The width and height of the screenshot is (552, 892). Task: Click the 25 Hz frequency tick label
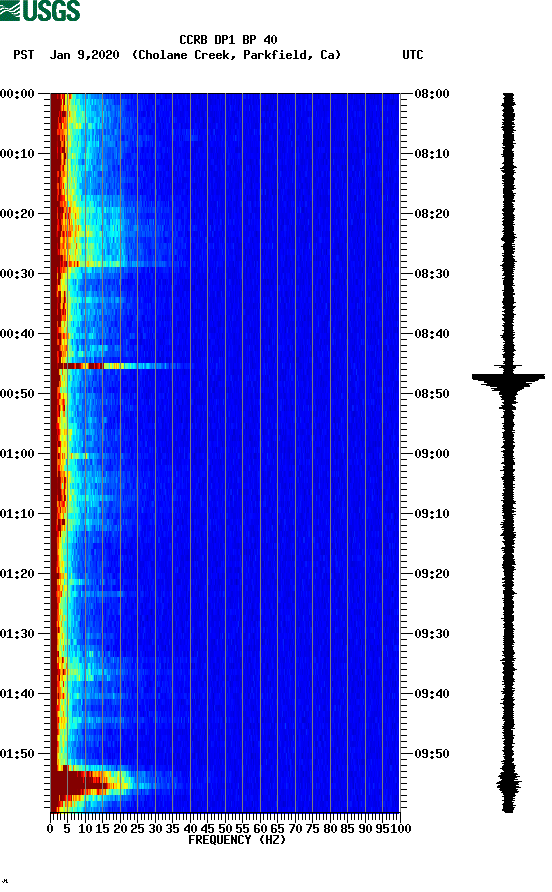[138, 829]
